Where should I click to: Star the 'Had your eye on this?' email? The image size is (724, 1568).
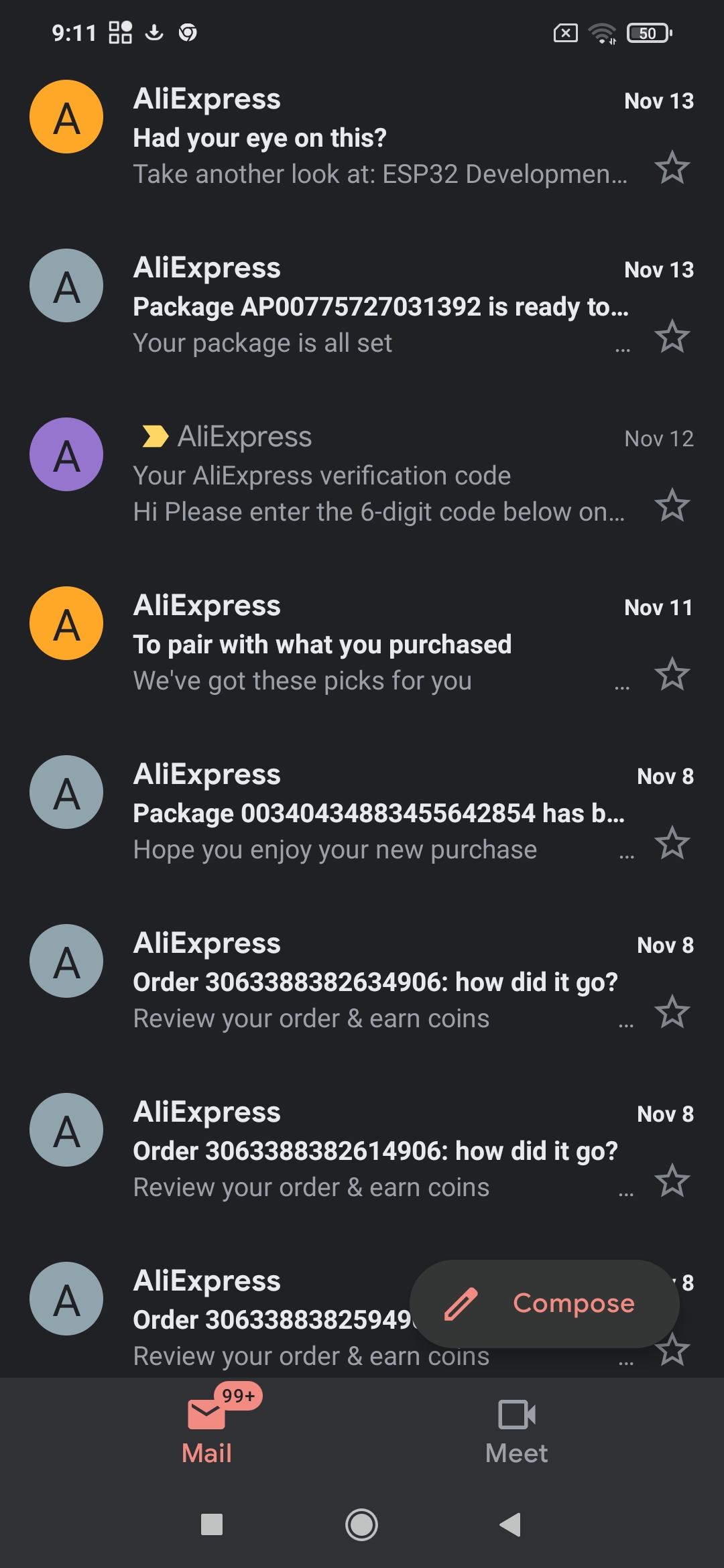pos(672,168)
